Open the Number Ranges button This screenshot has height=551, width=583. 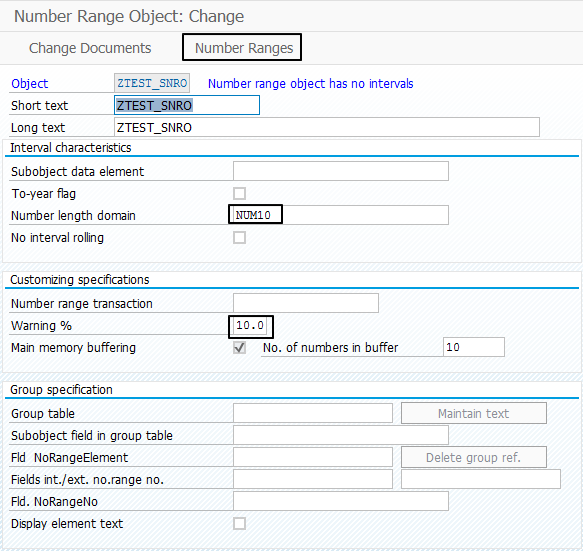pyautogui.click(x=244, y=48)
